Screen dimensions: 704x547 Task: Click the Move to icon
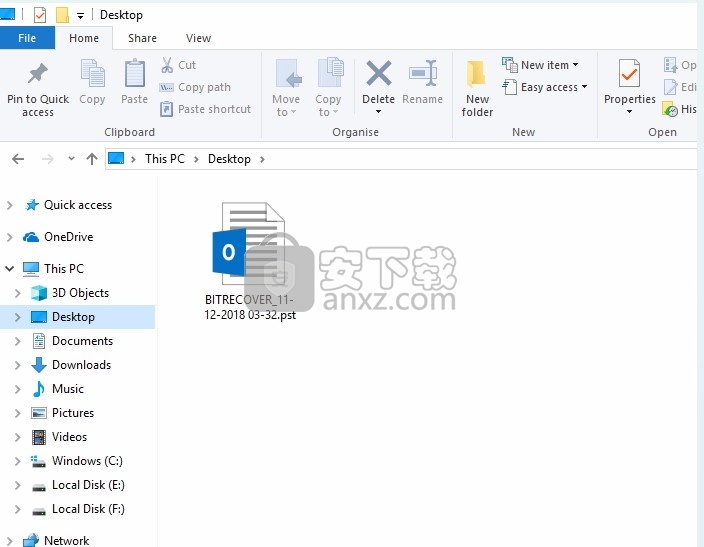287,73
